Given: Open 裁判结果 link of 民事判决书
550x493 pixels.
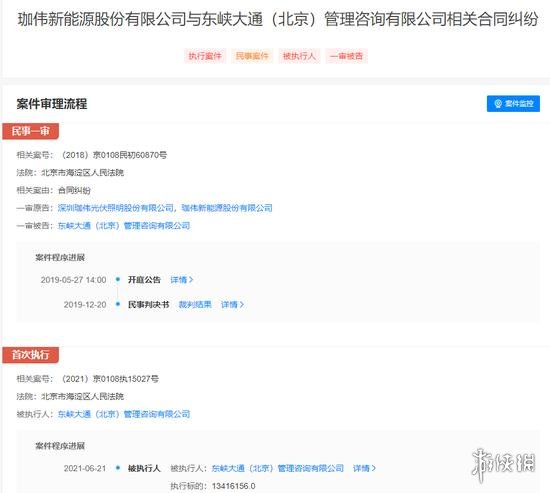Looking at the screenshot, I should pyautogui.click(x=195, y=304).
